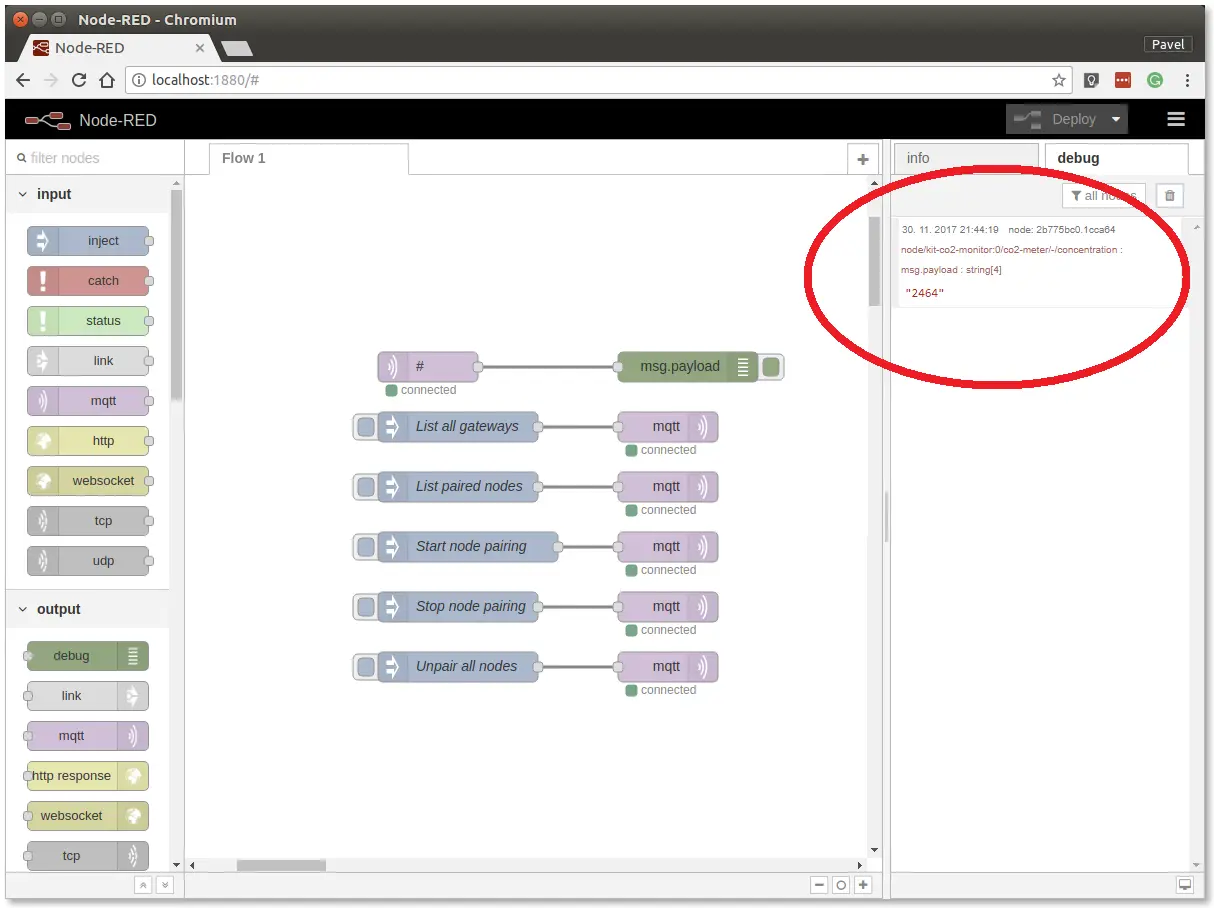Clear debug messages with the trash icon

[1170, 196]
